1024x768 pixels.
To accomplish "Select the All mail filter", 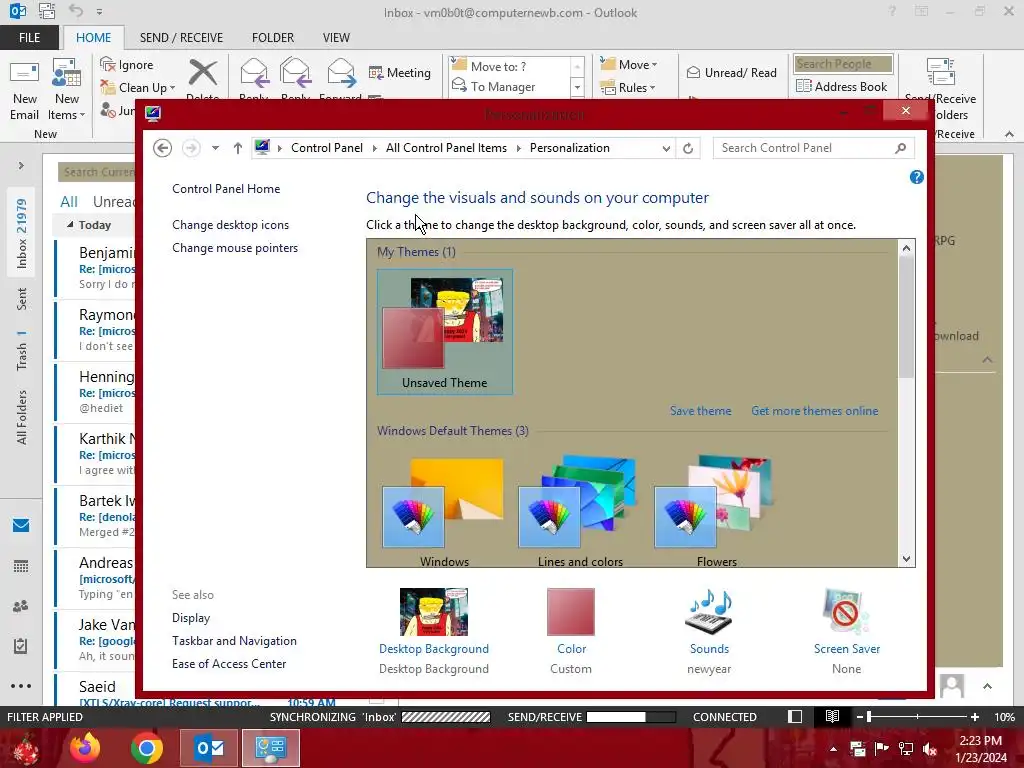I will point(69,202).
